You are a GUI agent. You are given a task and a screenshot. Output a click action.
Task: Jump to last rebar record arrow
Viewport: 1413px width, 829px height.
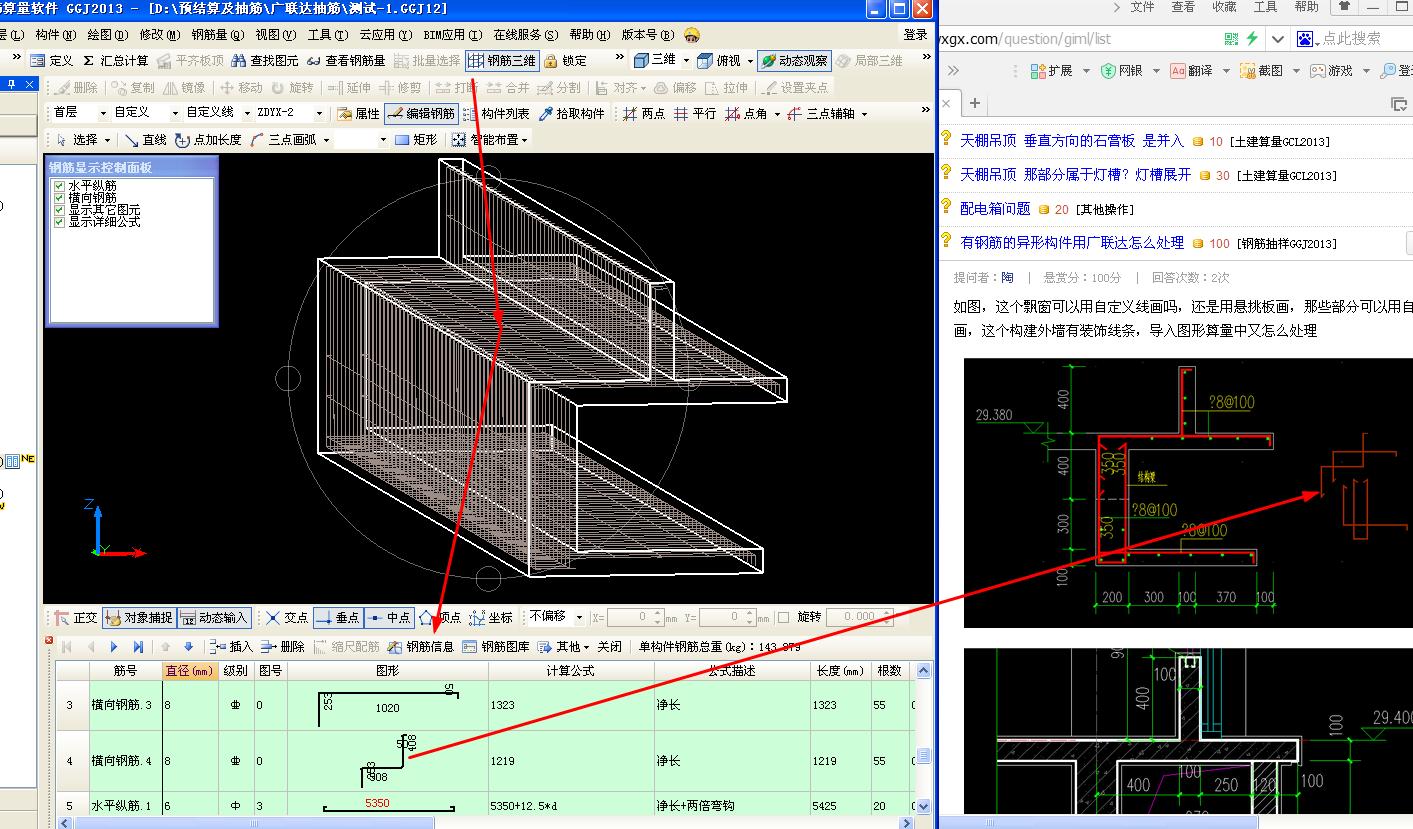[x=138, y=647]
